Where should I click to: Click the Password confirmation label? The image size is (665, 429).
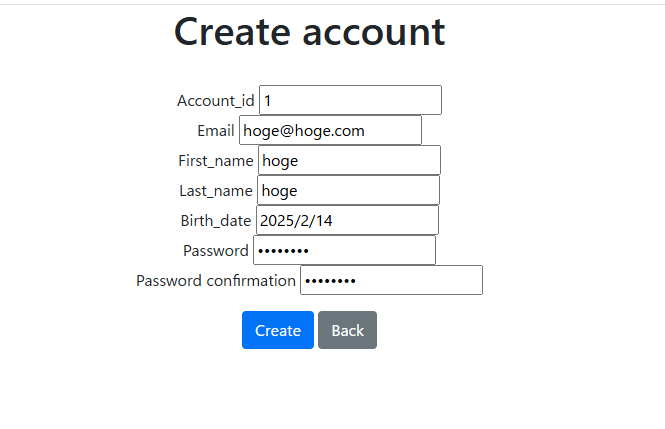(215, 281)
